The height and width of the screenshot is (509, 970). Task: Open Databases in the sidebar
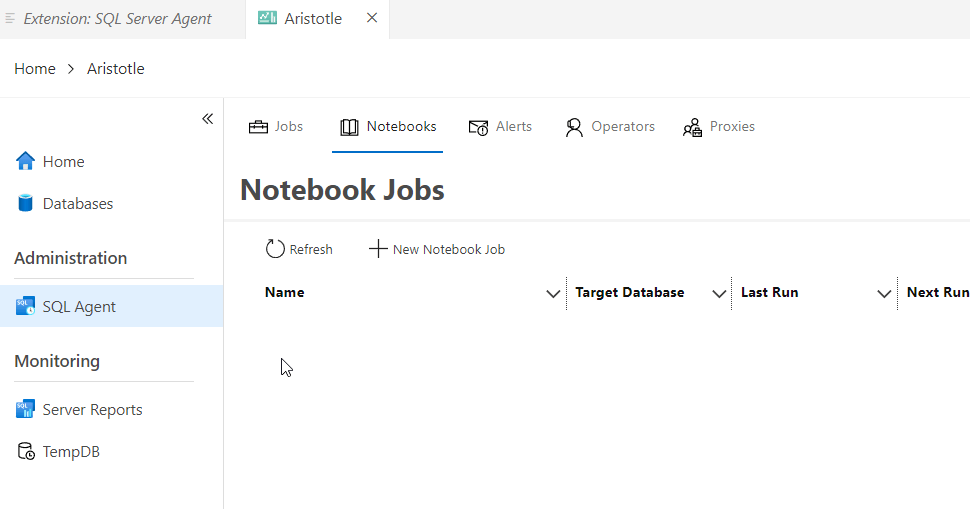pos(77,204)
